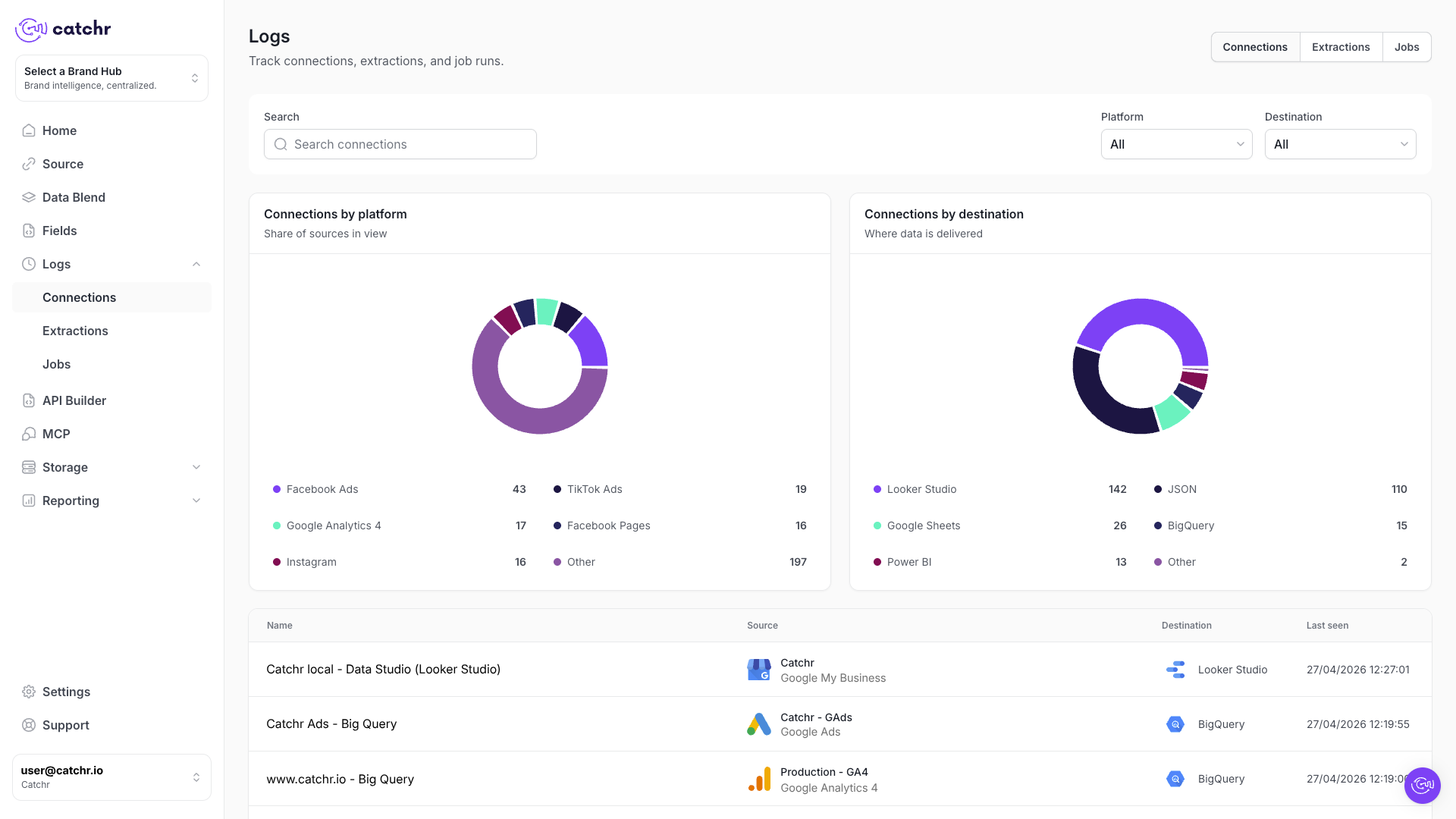Viewport: 1456px width, 819px height.
Task: Click the magnifier icon in search field
Action: click(281, 144)
